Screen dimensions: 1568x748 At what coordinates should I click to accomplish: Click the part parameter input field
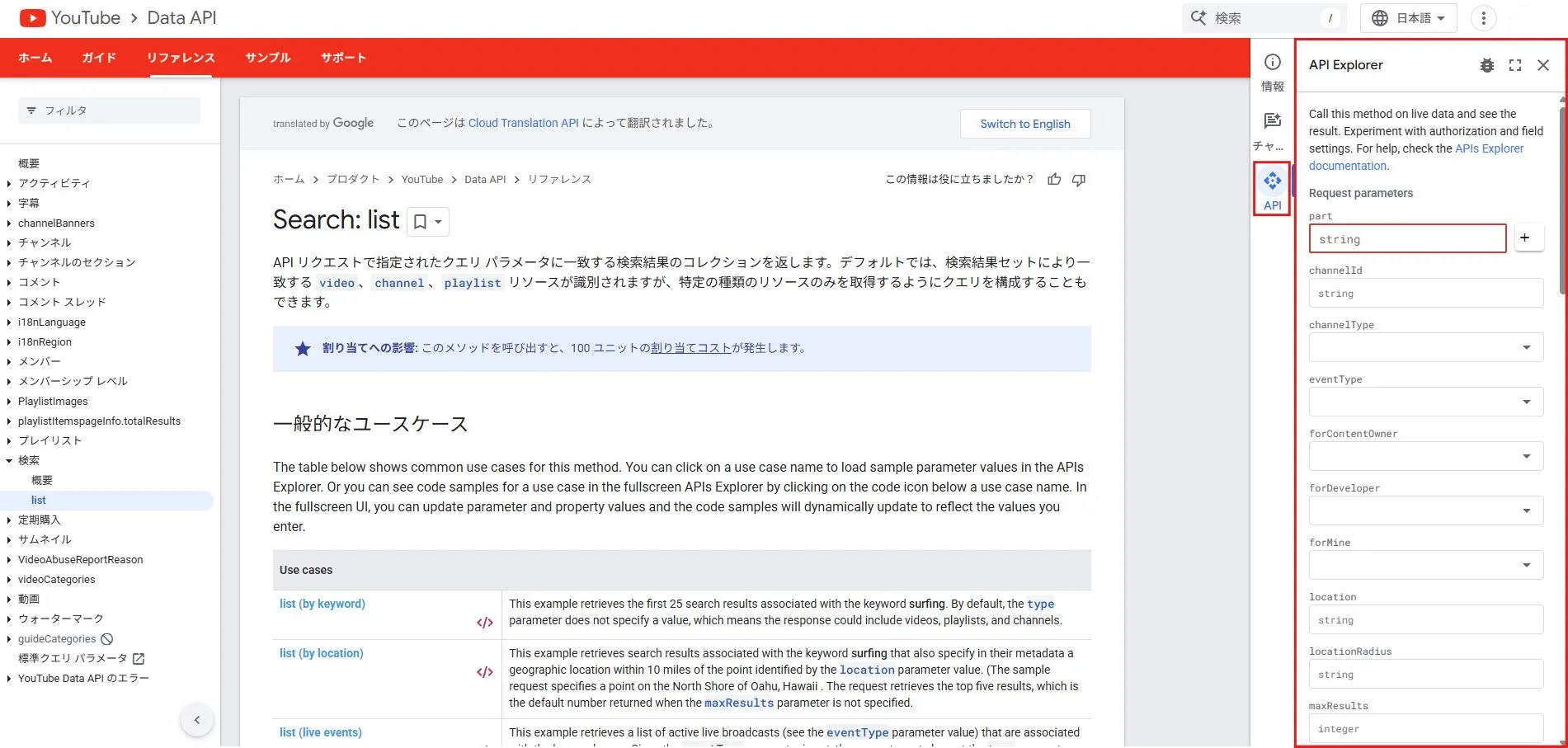[x=1407, y=239]
